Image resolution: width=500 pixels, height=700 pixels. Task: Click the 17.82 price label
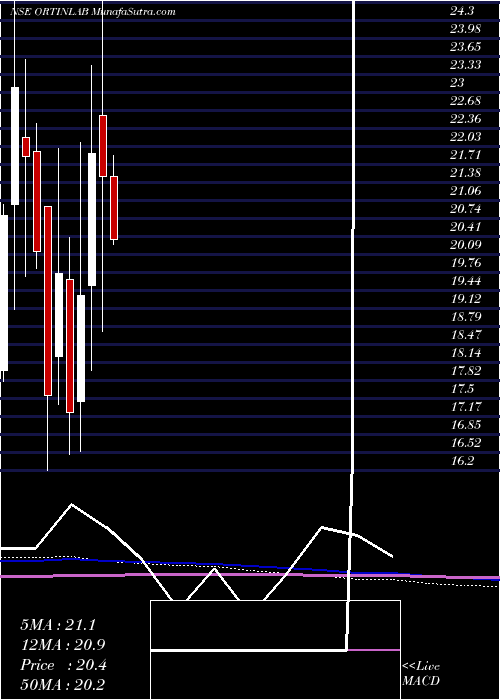pyautogui.click(x=465, y=371)
